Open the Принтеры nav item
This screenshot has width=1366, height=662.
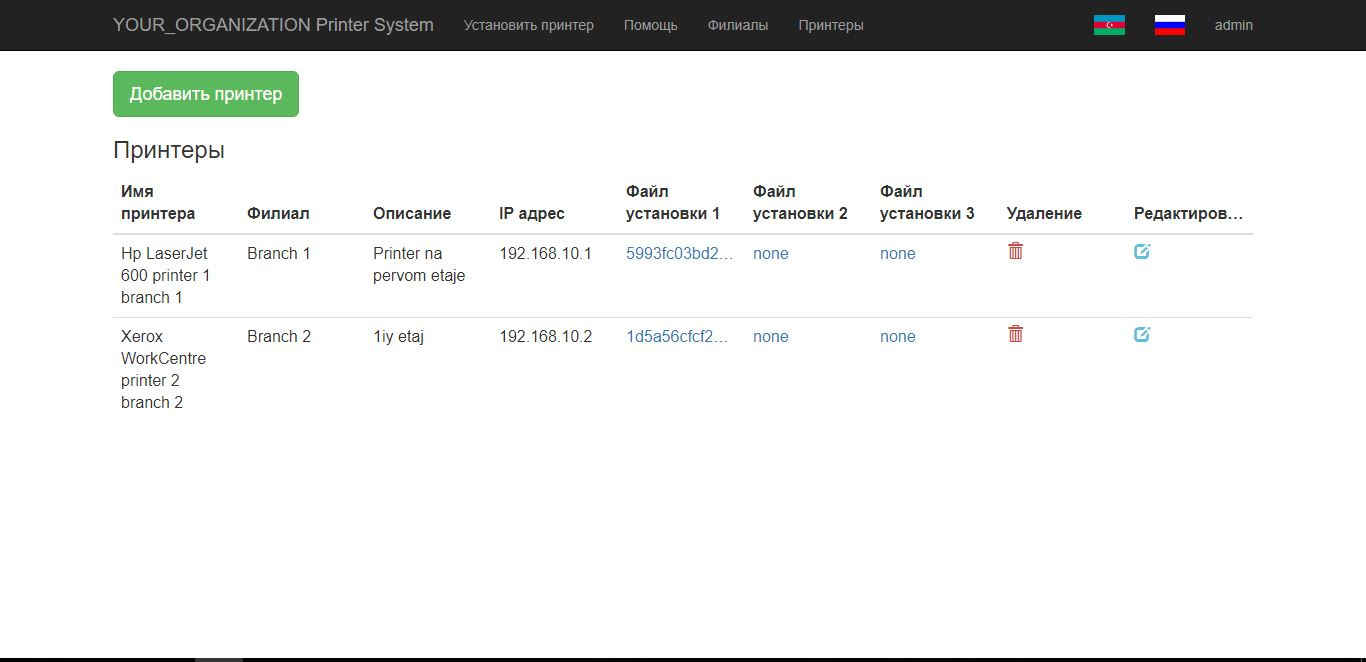(x=831, y=25)
